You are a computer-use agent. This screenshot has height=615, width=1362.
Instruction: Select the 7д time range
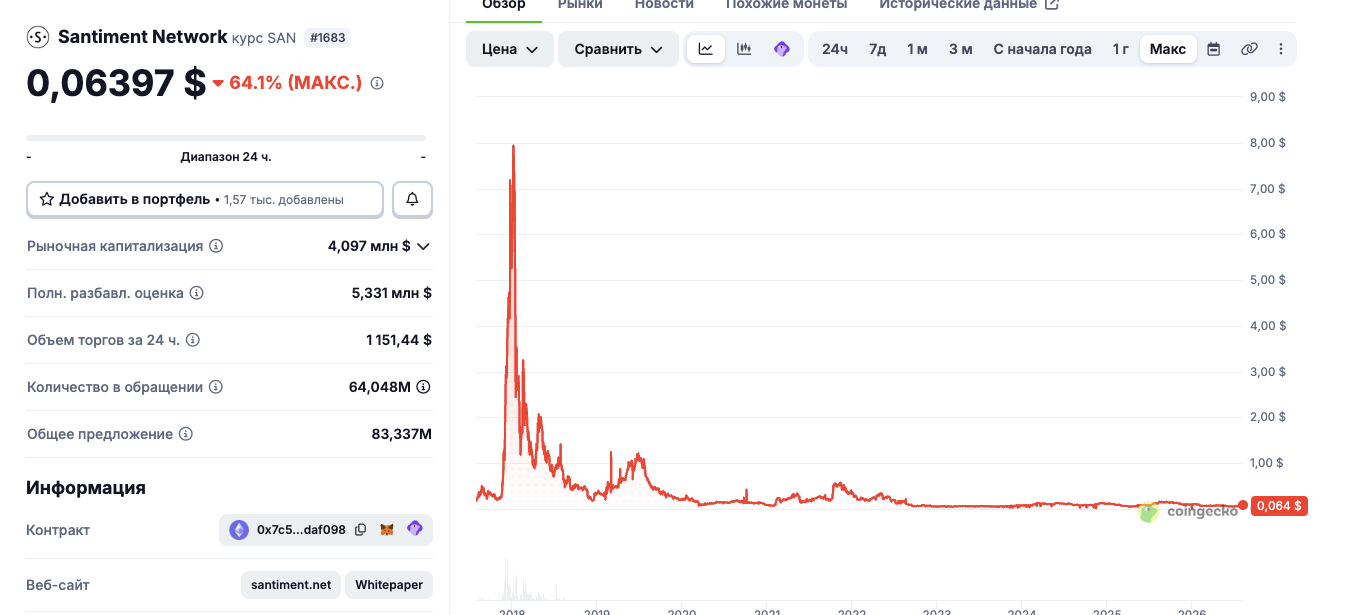877,49
